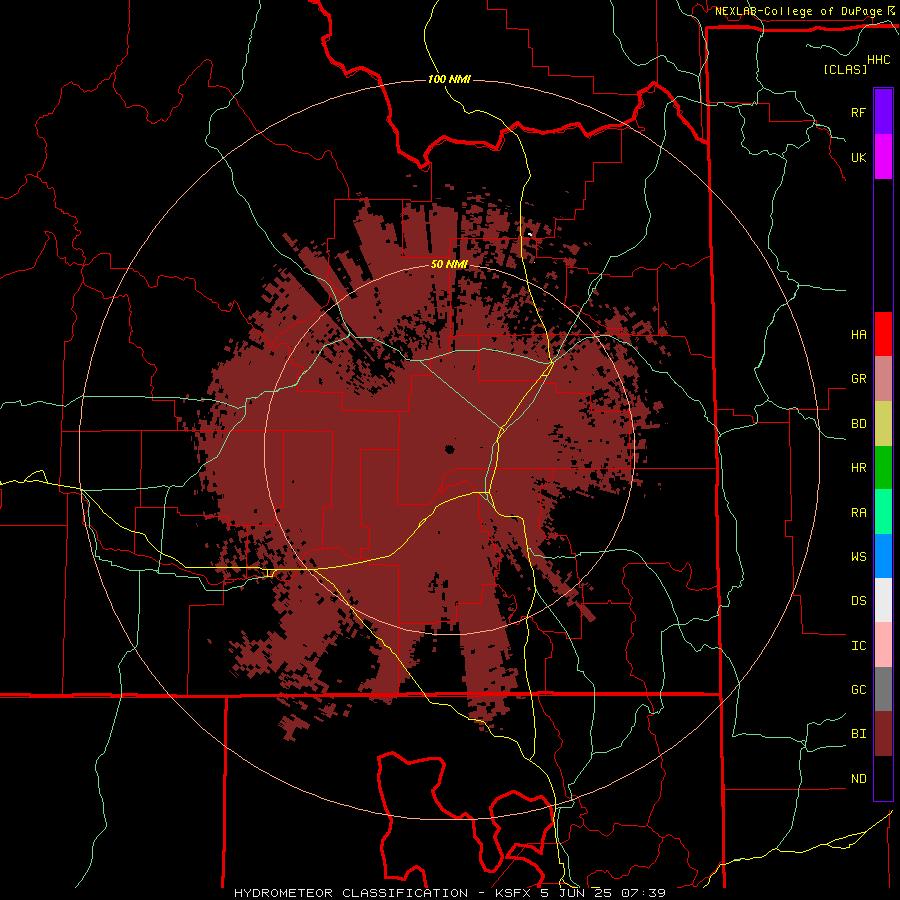
Task: Click the RA legend label
Action: click(858, 512)
